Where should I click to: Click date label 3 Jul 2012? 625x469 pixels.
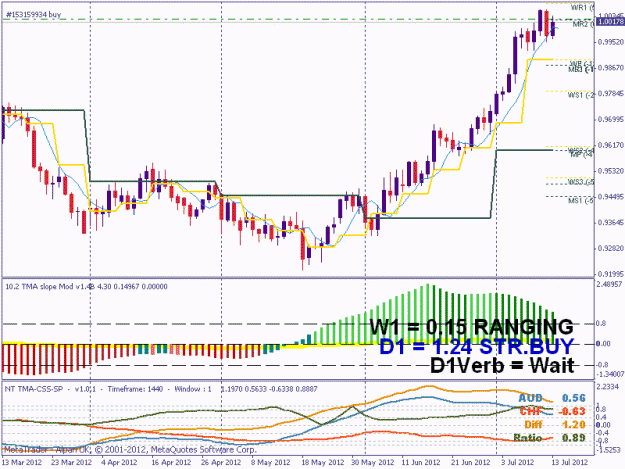tap(517, 462)
